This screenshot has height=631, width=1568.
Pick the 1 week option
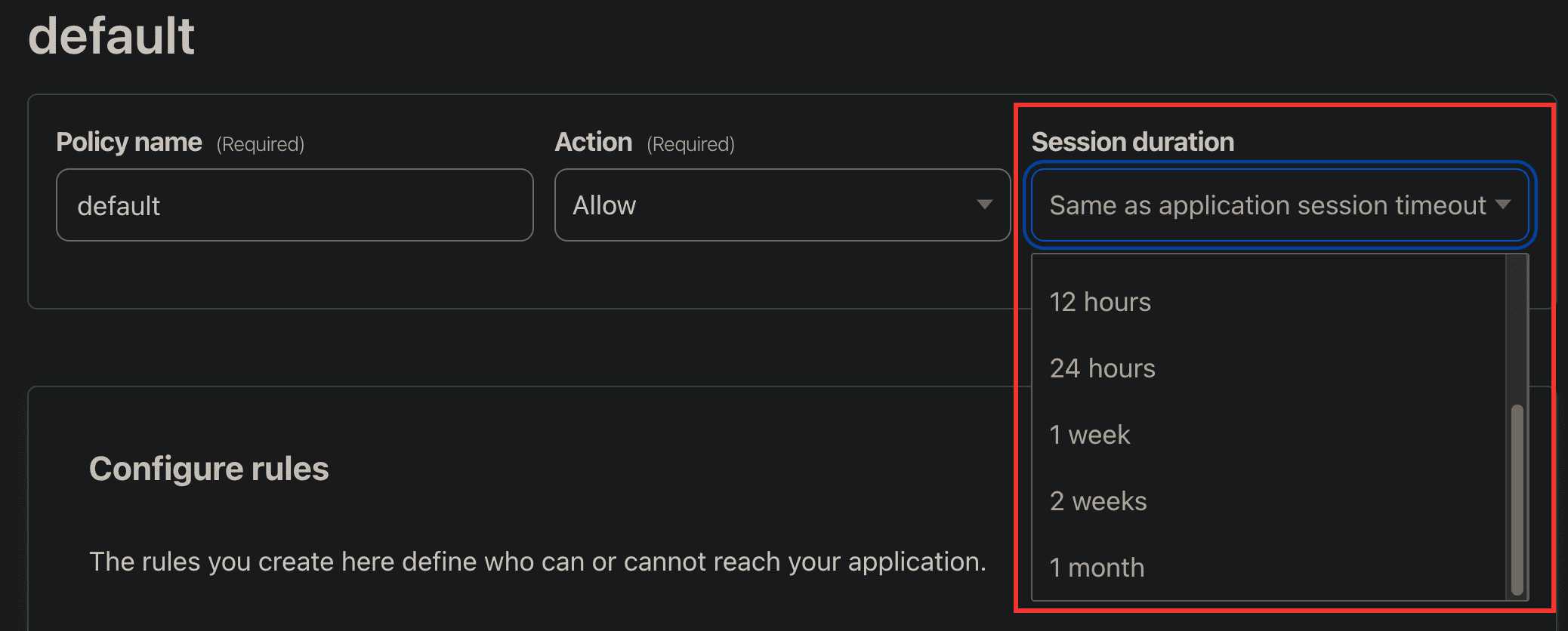point(1090,435)
